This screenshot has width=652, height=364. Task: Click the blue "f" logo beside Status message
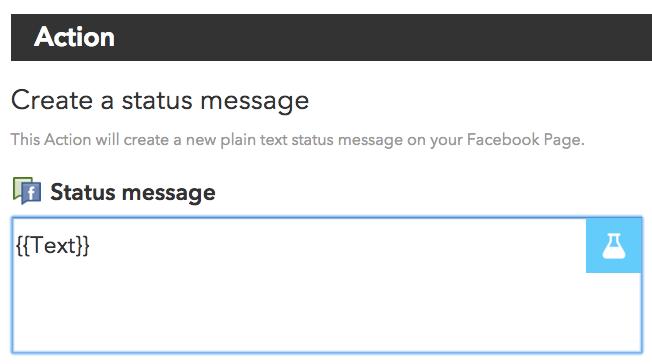31,193
